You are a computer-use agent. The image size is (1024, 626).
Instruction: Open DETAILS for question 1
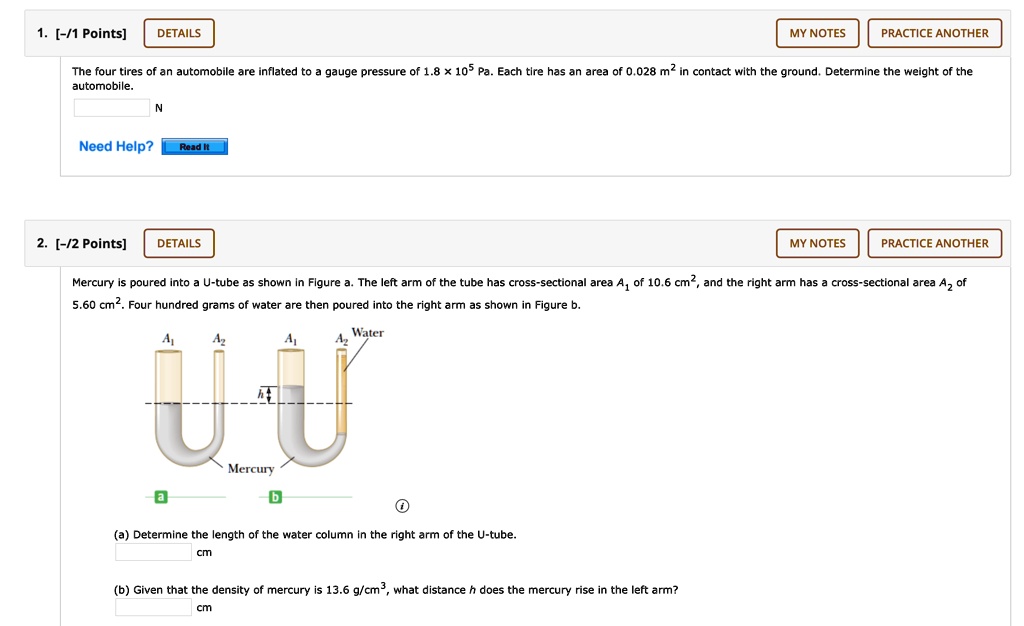coord(179,33)
